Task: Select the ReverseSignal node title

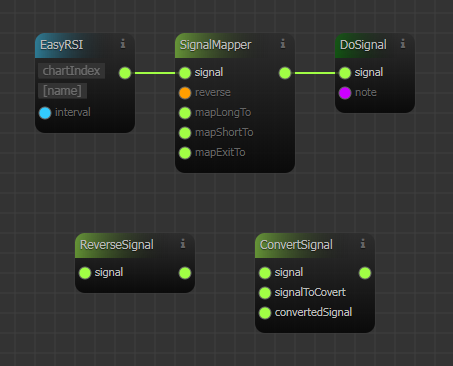Action: tap(117, 245)
